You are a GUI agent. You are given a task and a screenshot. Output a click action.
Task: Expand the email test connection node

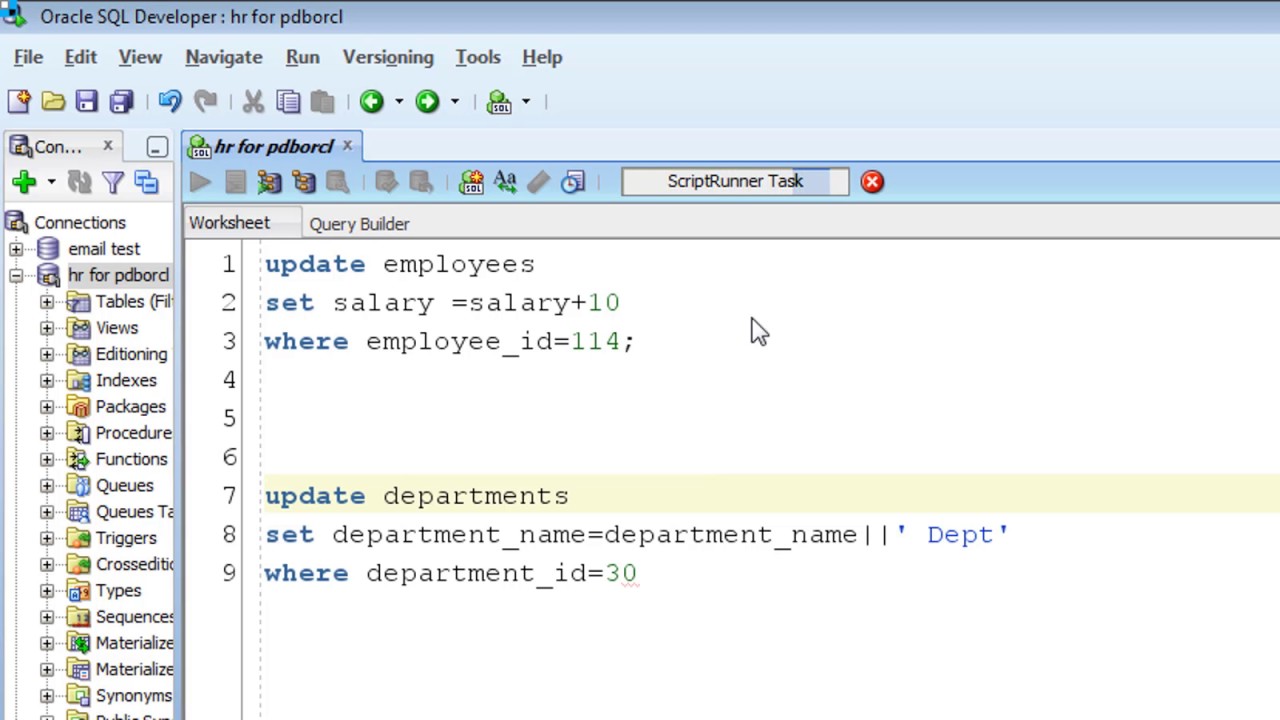[16, 249]
